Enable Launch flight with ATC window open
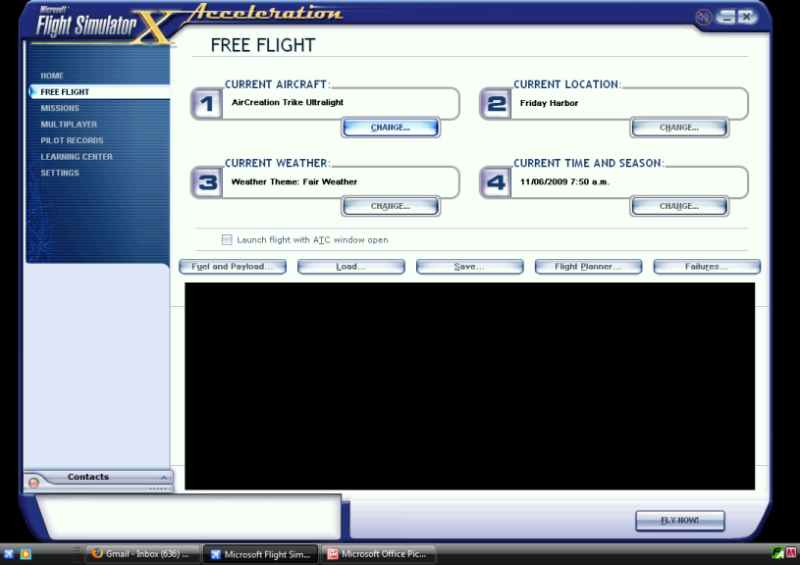Screen dimensions: 800x565 pyautogui.click(x=227, y=240)
